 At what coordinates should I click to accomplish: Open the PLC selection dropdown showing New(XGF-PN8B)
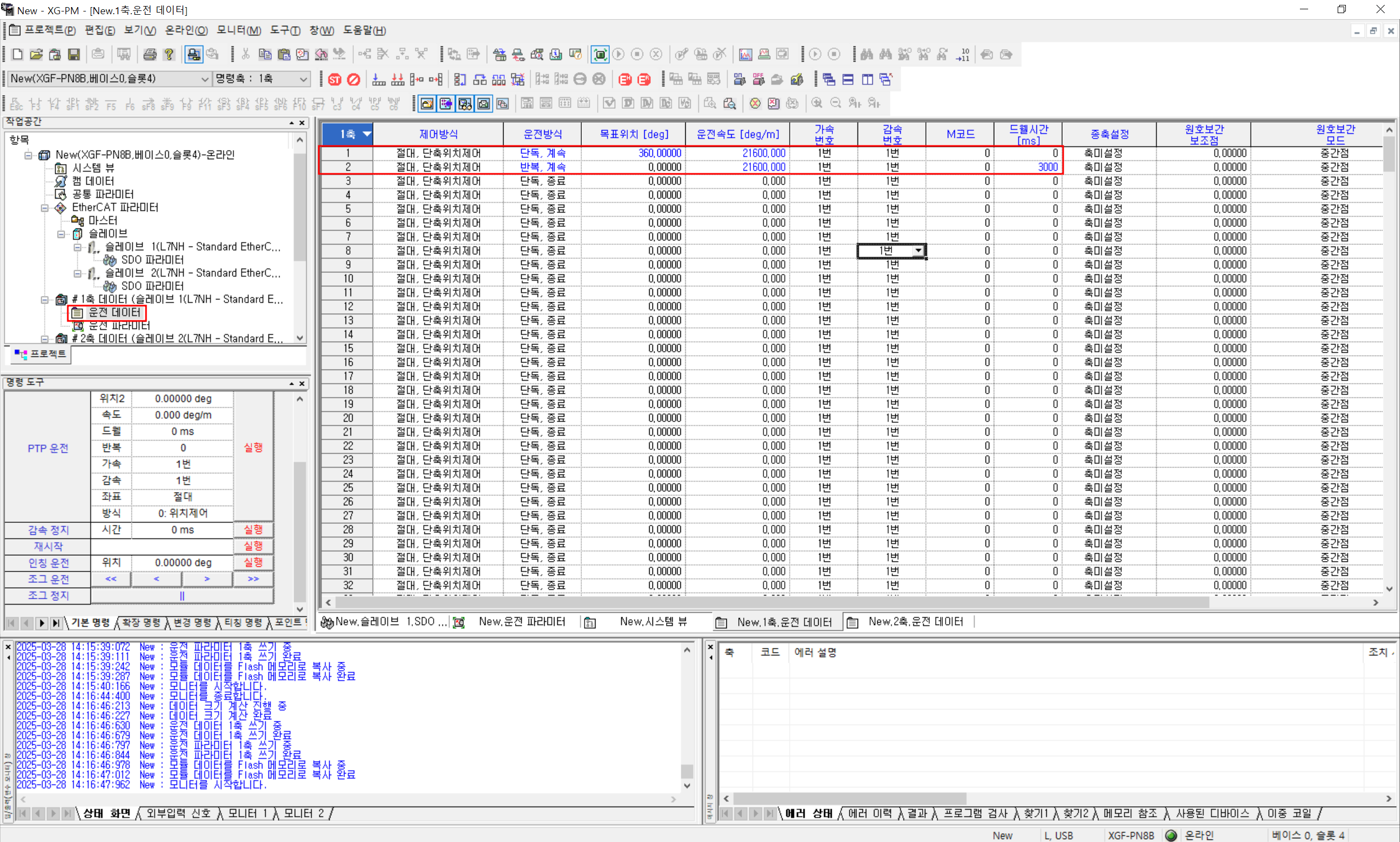tap(206, 79)
